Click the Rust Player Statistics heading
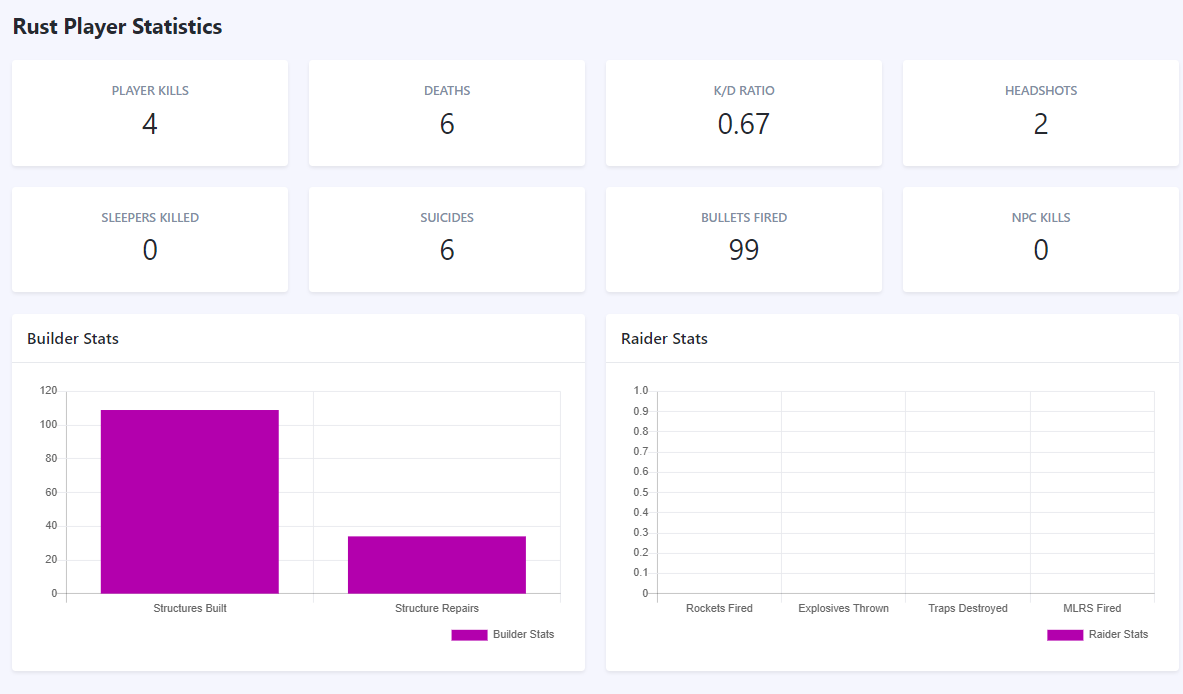The width and height of the screenshot is (1183, 694). 117,26
